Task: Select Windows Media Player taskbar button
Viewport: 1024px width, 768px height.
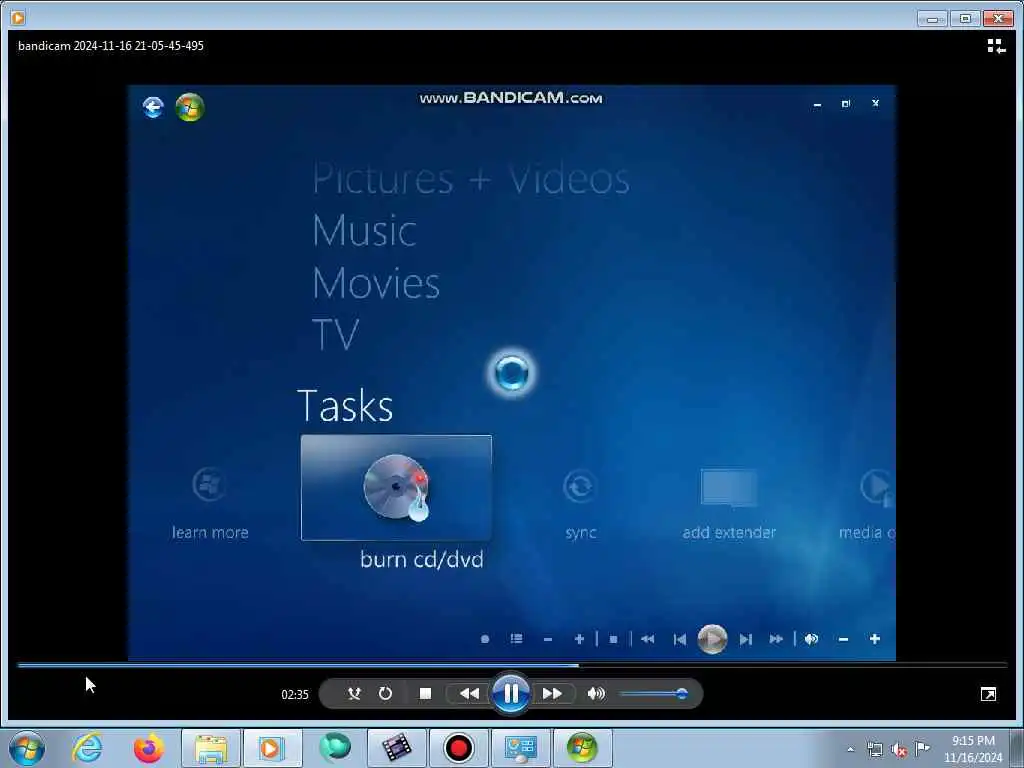Action: pos(272,748)
